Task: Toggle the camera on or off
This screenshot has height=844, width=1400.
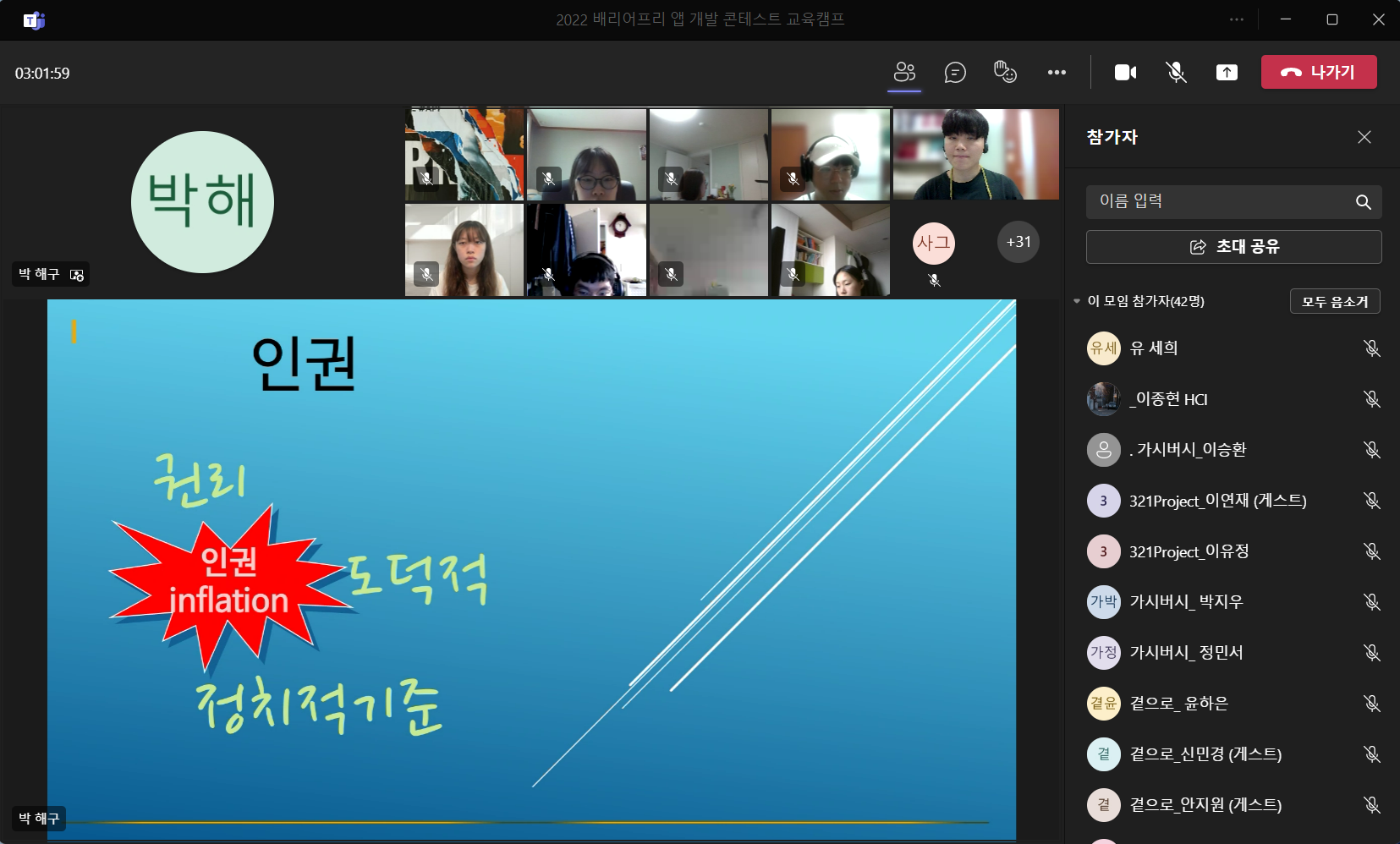Action: tap(1125, 73)
